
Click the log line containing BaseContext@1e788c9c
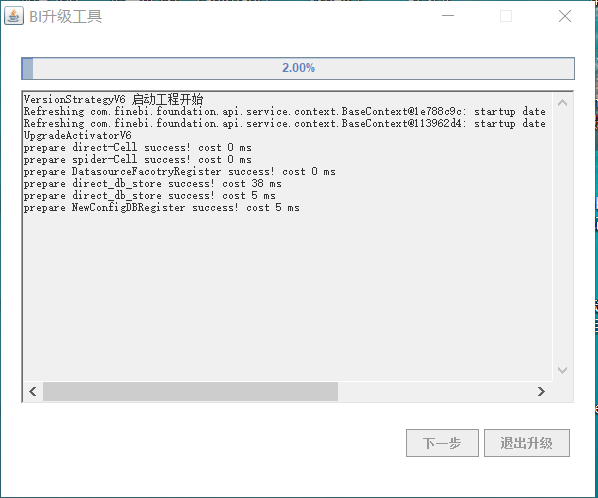285,112
